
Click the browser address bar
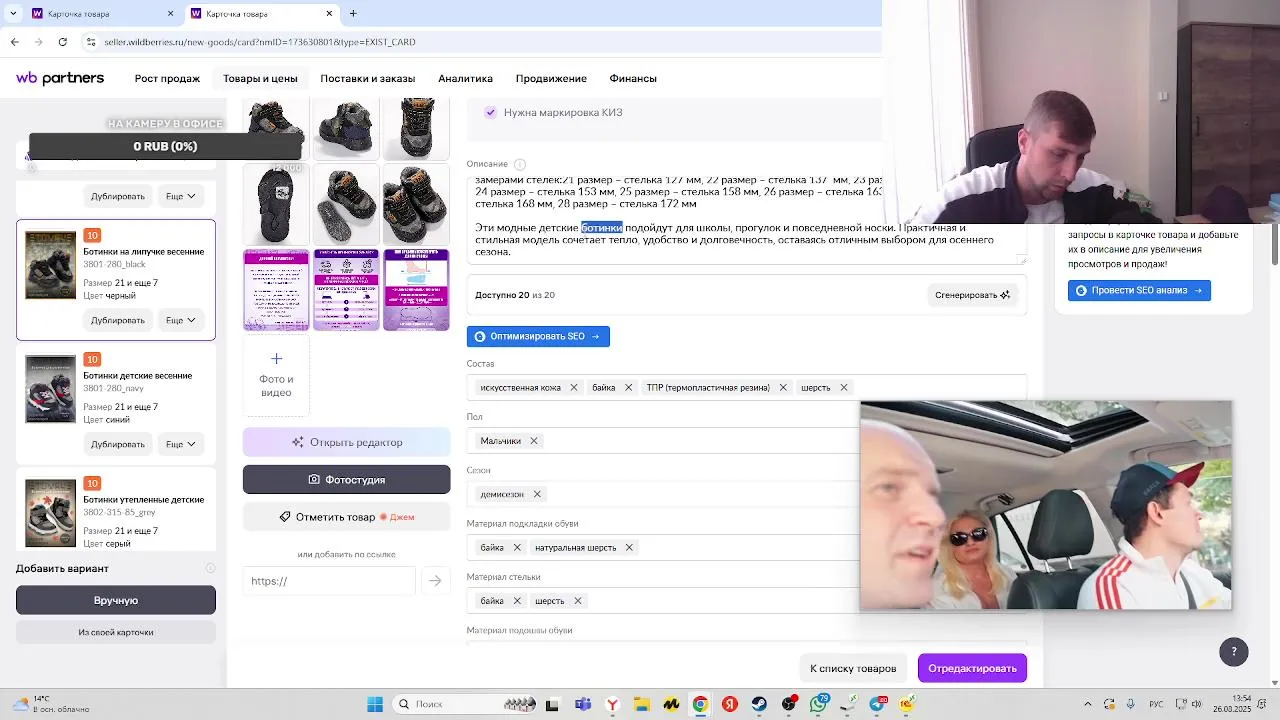point(480,42)
